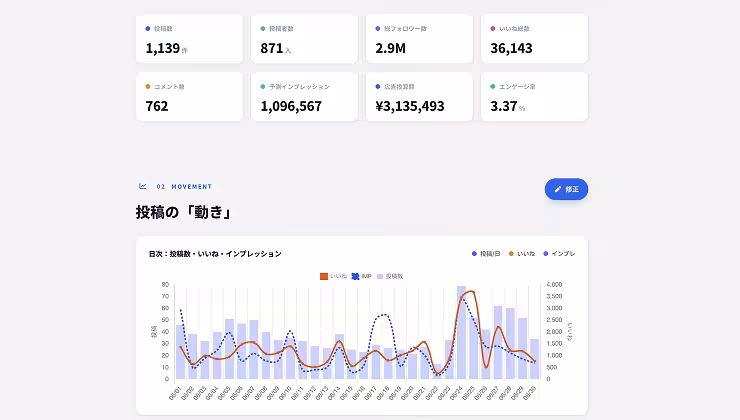Viewport: 740px width, 420px height.
Task: Click the 4,000 right axis value
Action: (x=554, y=285)
